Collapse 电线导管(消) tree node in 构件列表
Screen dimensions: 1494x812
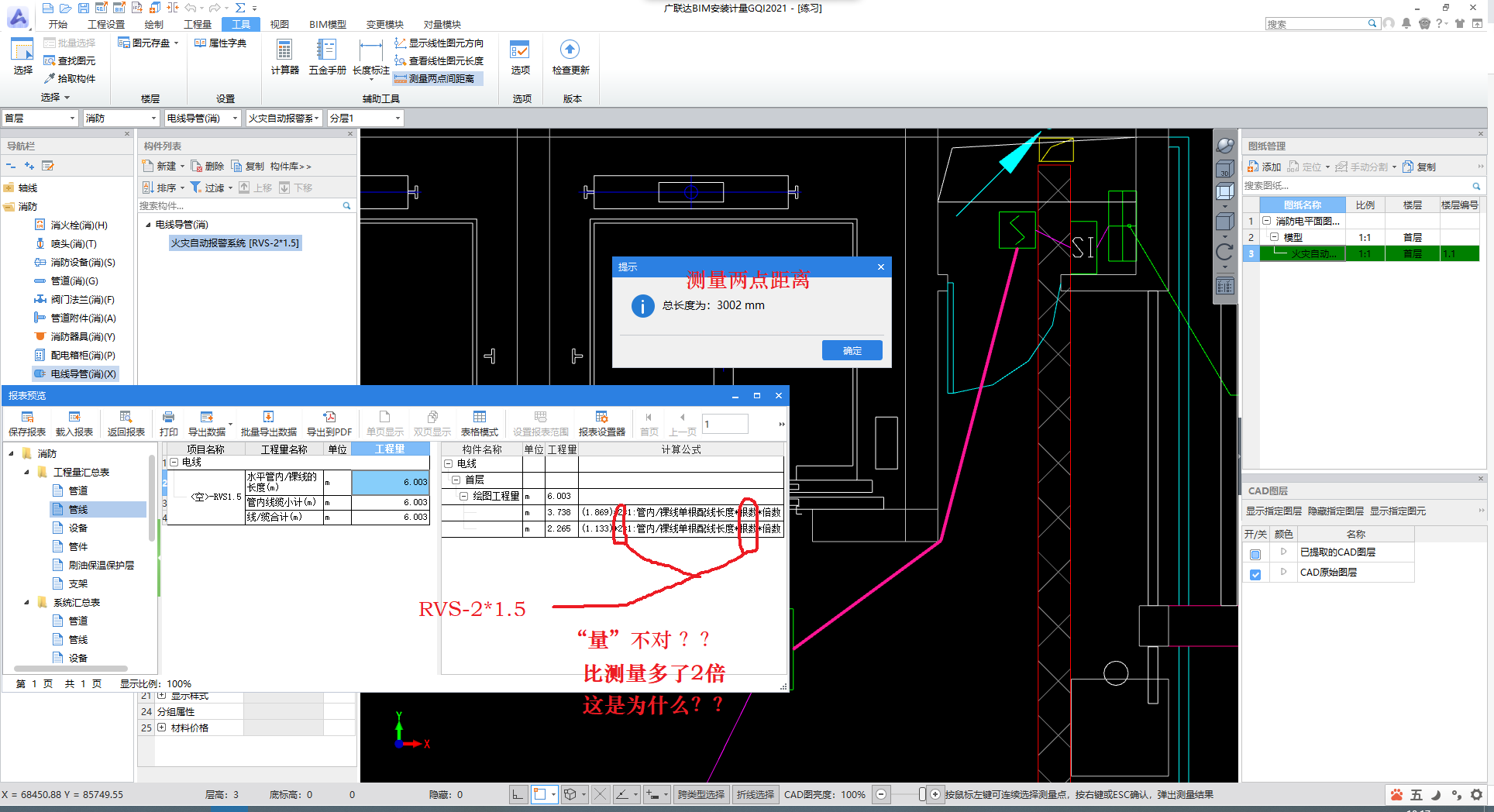148,225
